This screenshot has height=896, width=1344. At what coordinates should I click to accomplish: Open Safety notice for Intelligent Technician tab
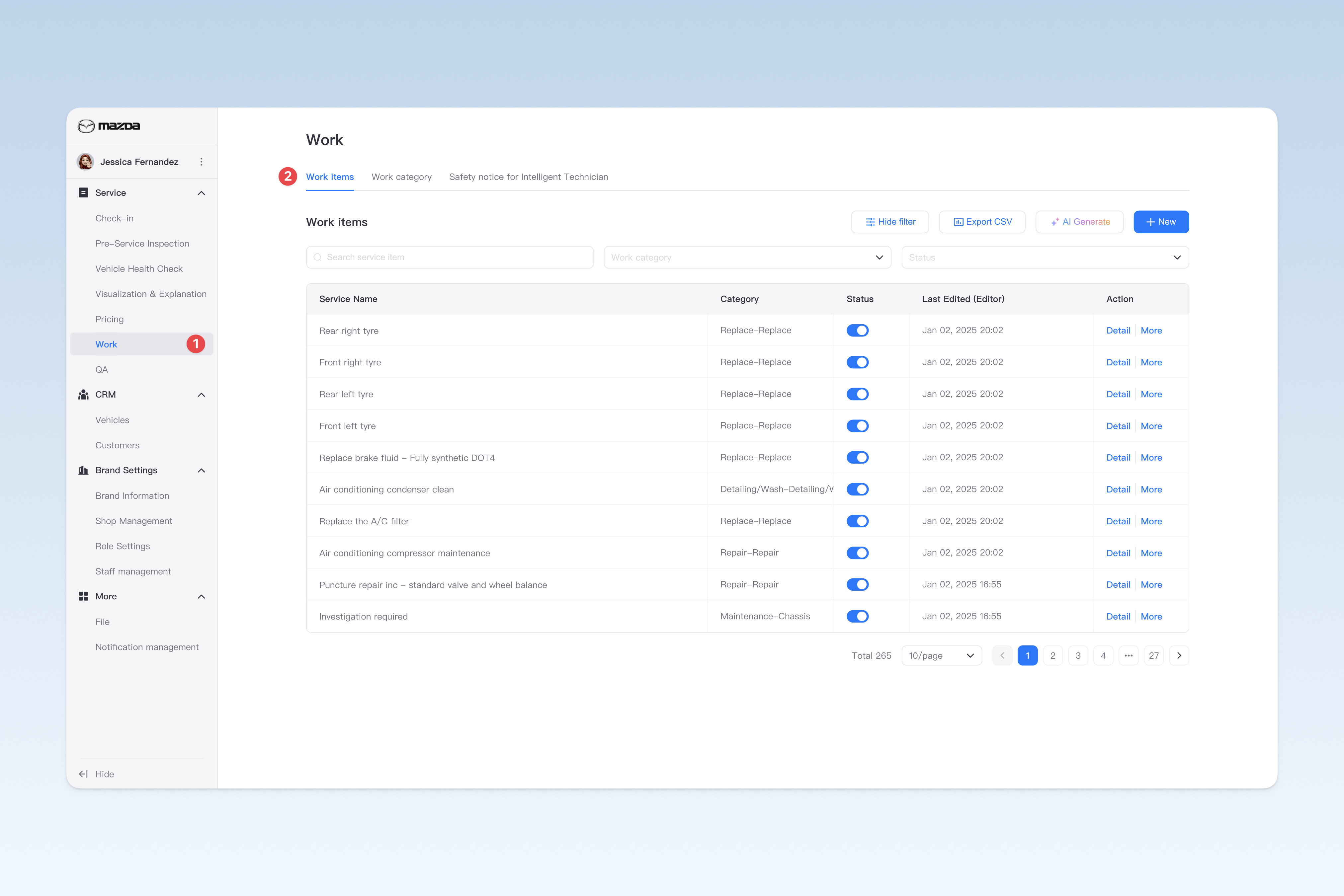click(x=528, y=177)
